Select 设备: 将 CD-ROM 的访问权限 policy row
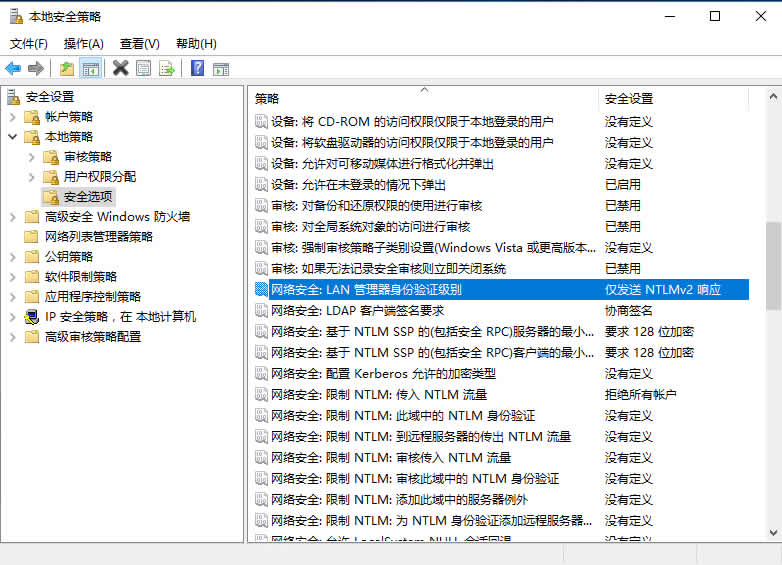The width and height of the screenshot is (782, 565). 501,122
